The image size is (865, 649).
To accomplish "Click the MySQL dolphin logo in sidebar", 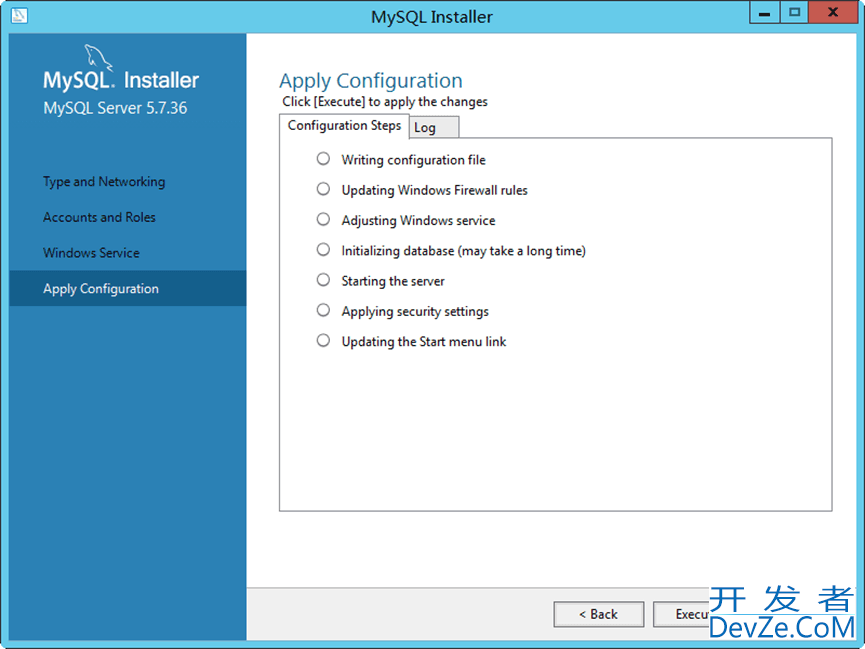I will (x=98, y=57).
